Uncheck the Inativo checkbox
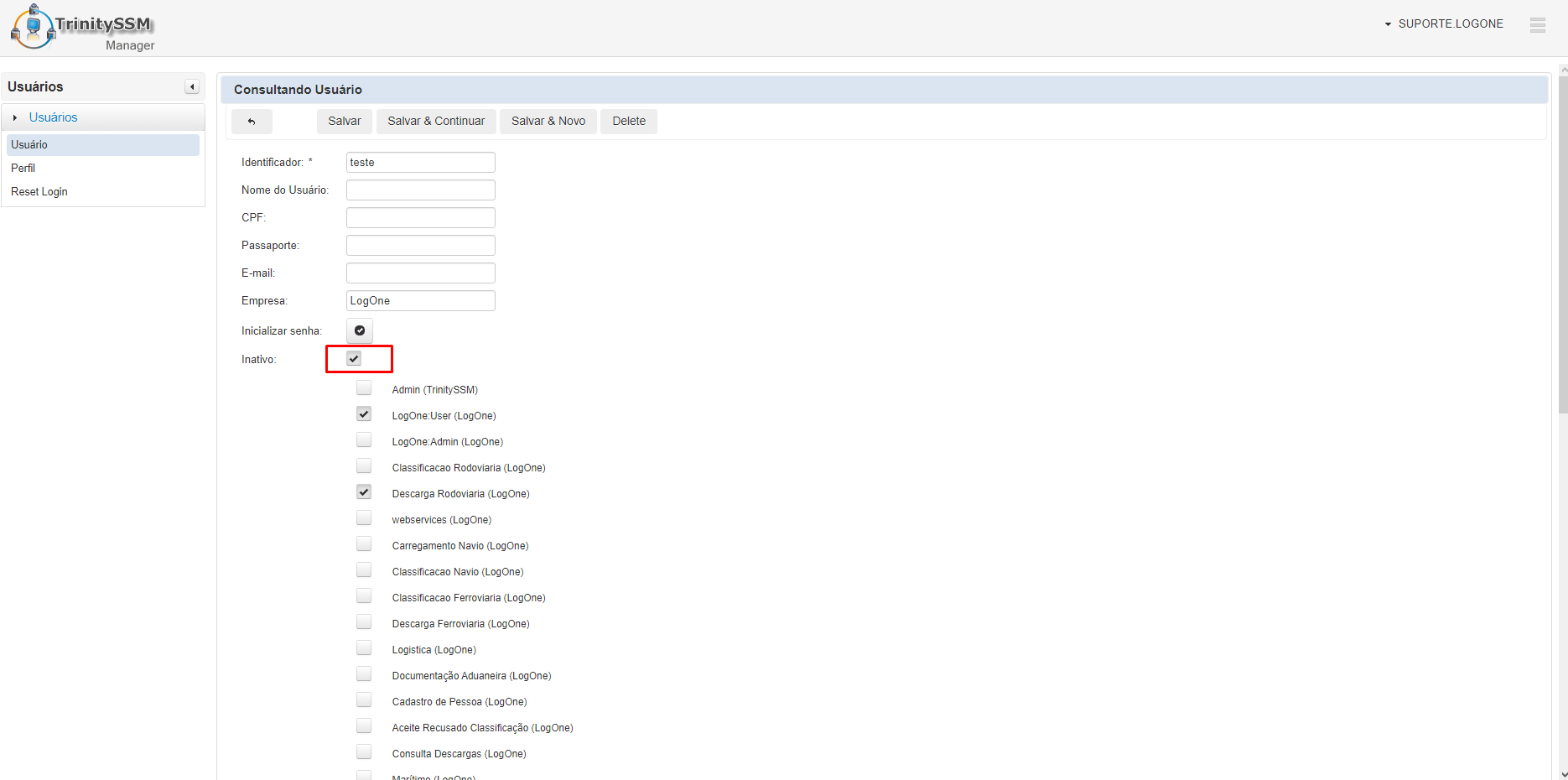1568x780 pixels. (355, 359)
